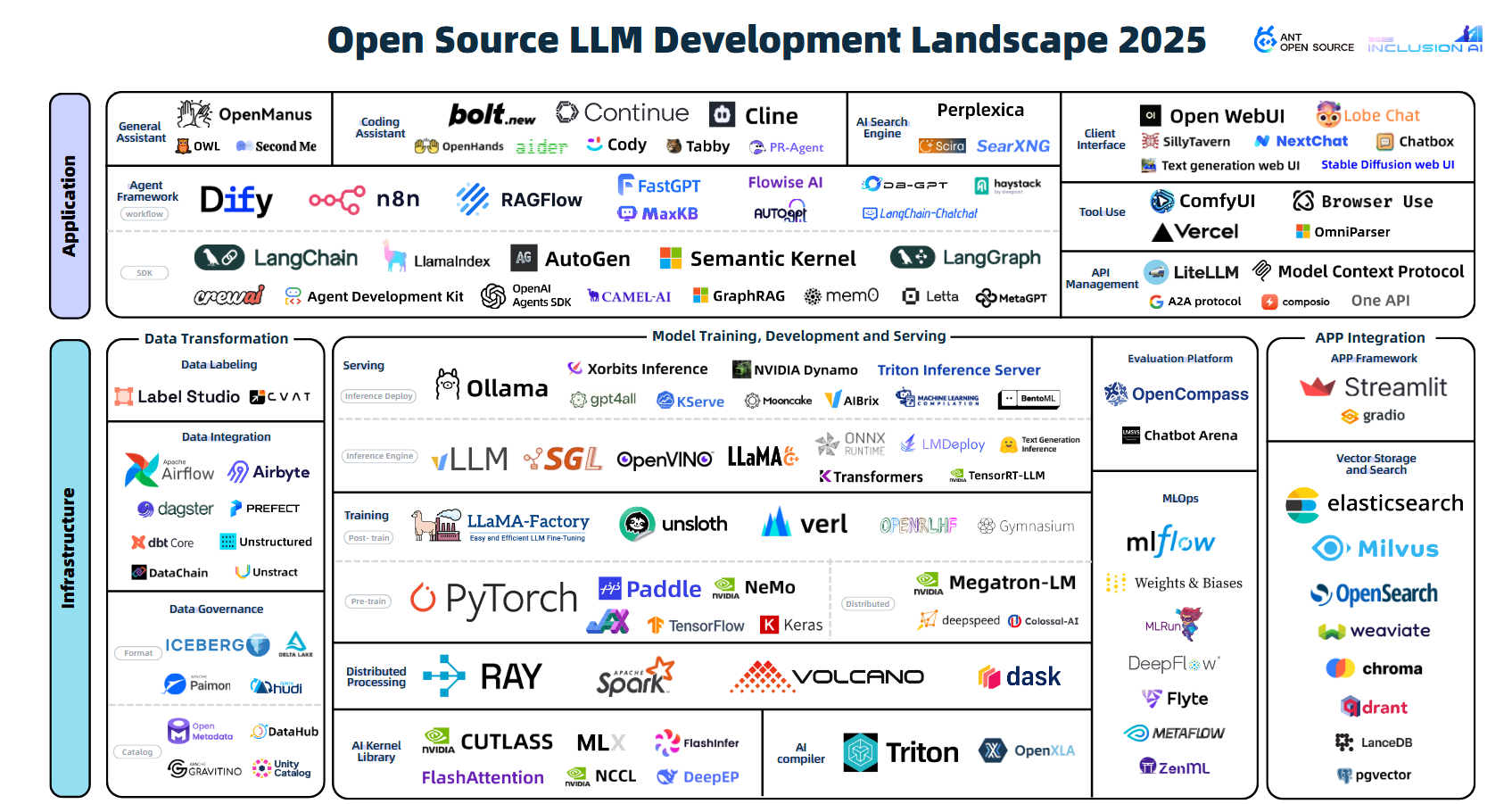Image resolution: width=1512 pixels, height=804 pixels.
Task: Click the Inference Deploy tag
Action: (379, 396)
